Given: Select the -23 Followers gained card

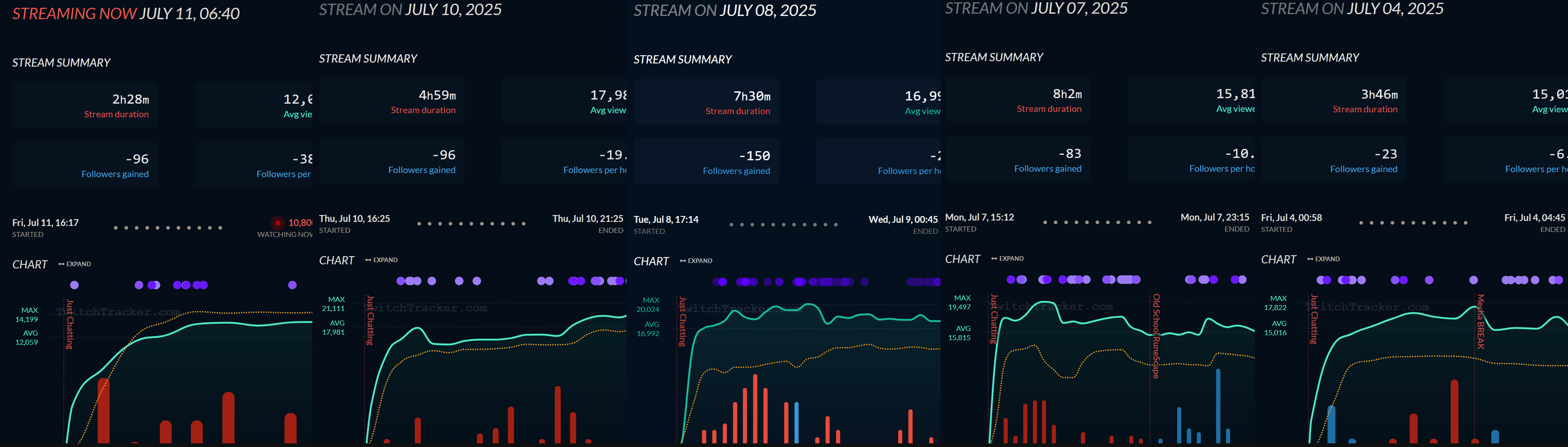Looking at the screenshot, I should (1334, 160).
